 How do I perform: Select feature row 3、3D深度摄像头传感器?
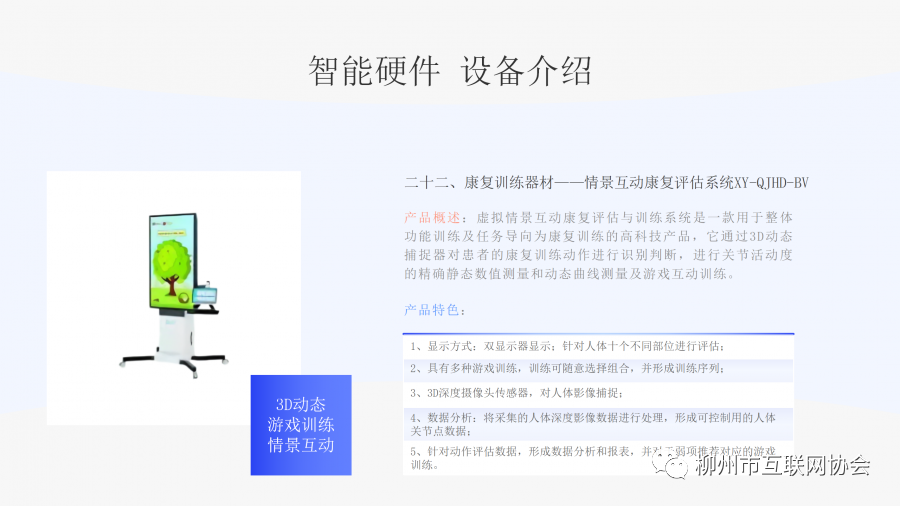click(x=598, y=394)
